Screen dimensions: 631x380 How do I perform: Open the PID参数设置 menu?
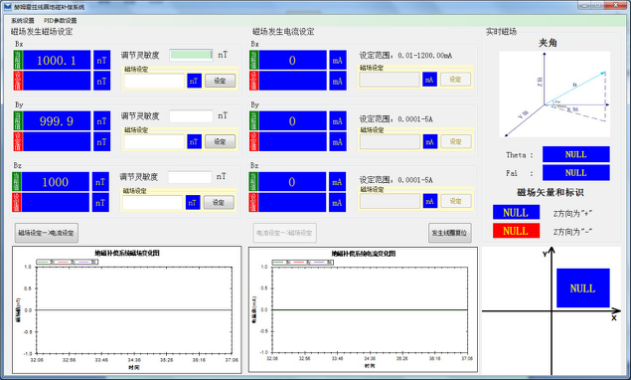tap(60, 21)
